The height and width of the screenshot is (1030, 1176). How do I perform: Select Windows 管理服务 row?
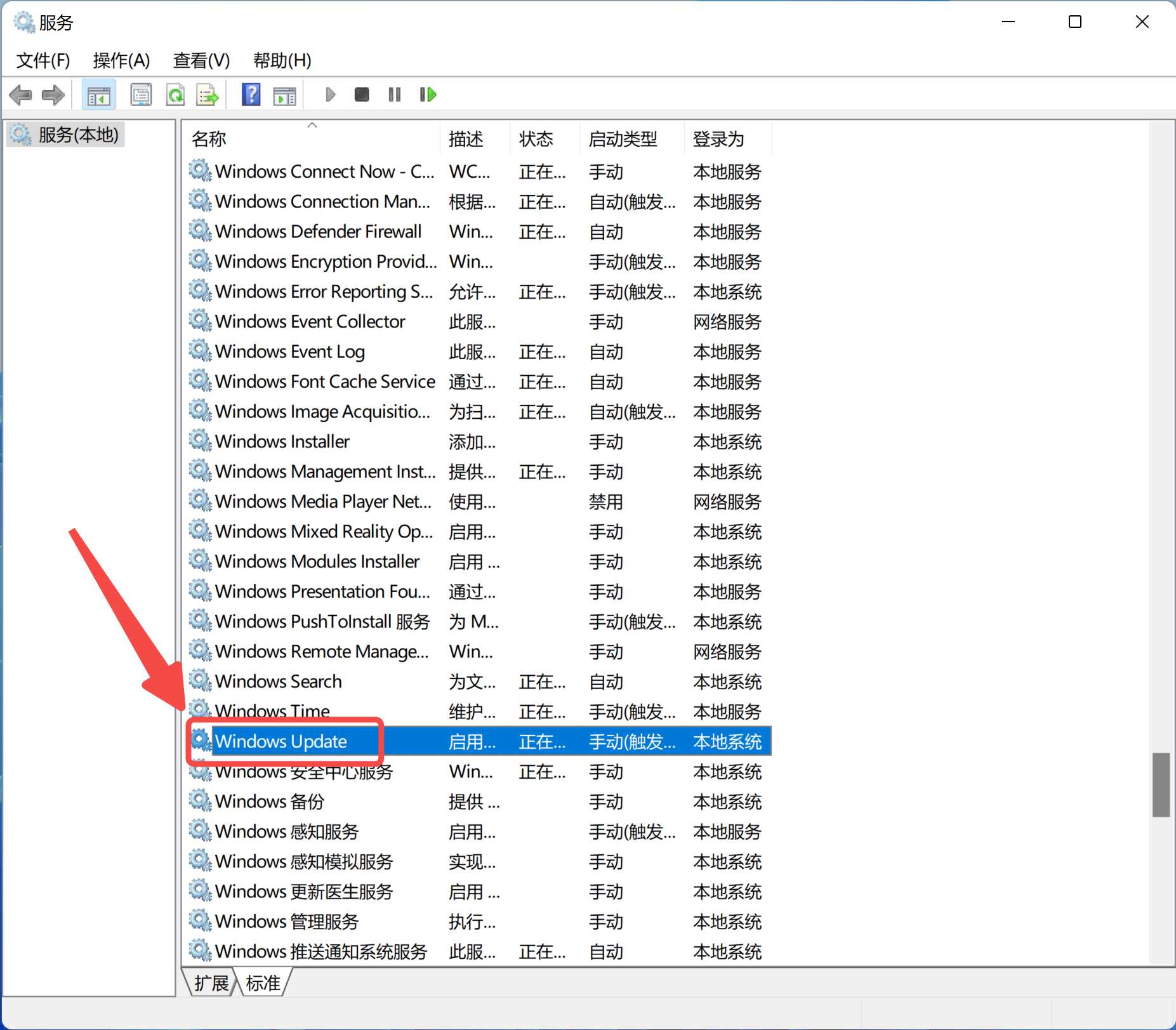[x=480, y=921]
